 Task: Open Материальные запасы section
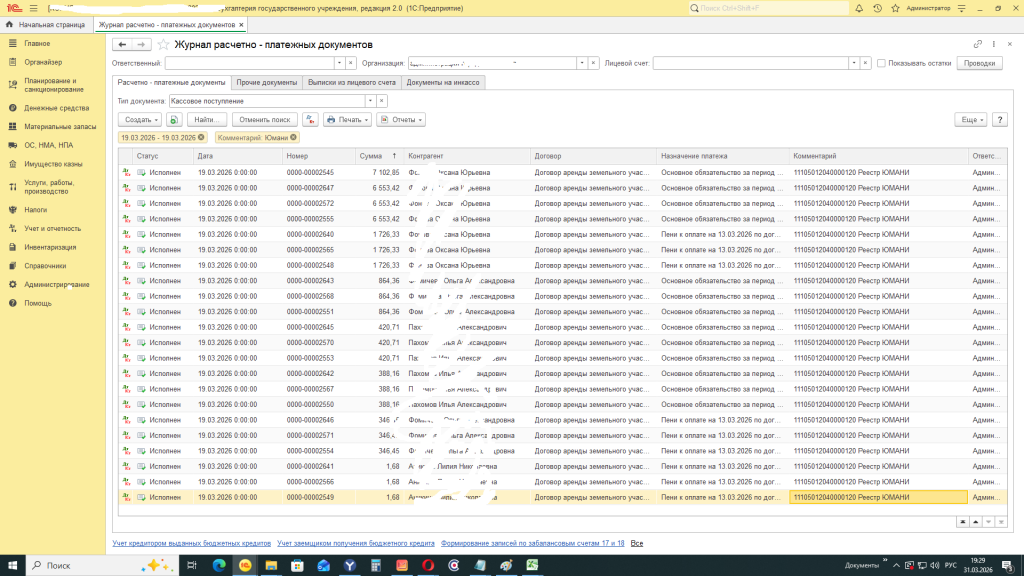coord(60,127)
